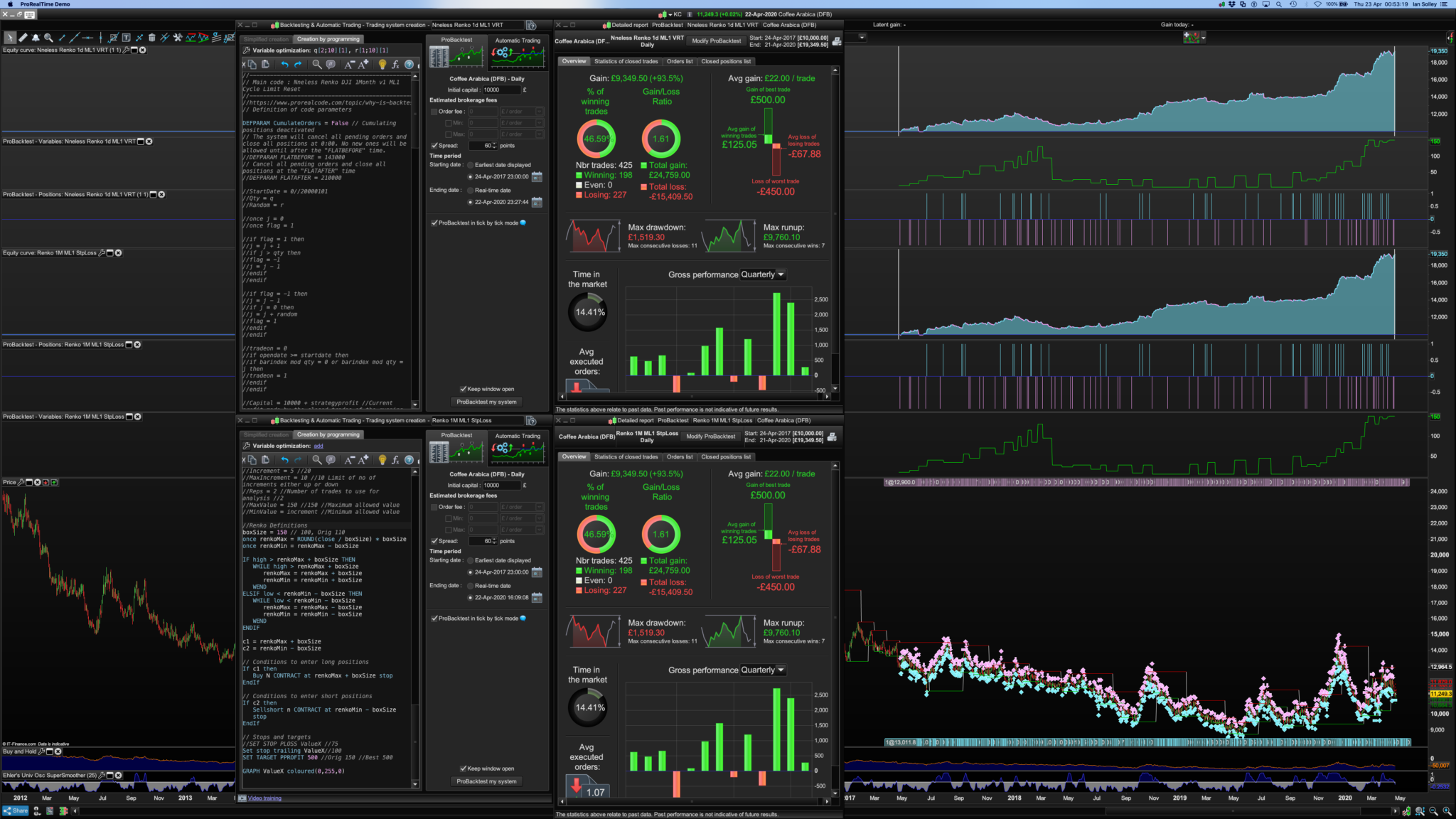Viewport: 1456px width, 819px height.
Task: Toggle Spread checkbox in top ProBacktest panel
Action: [x=434, y=146]
